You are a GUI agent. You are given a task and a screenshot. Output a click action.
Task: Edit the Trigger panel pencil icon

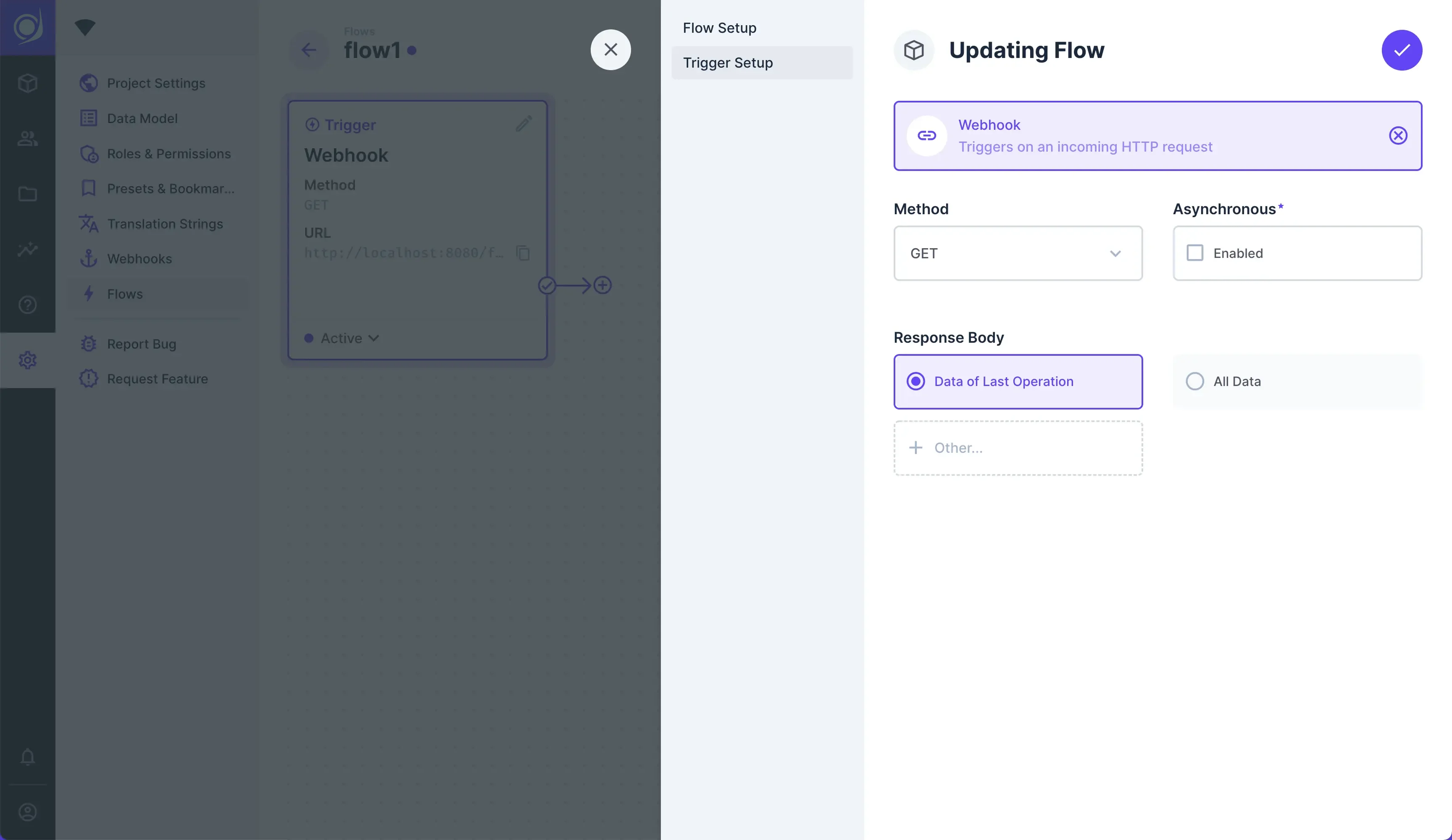(523, 124)
